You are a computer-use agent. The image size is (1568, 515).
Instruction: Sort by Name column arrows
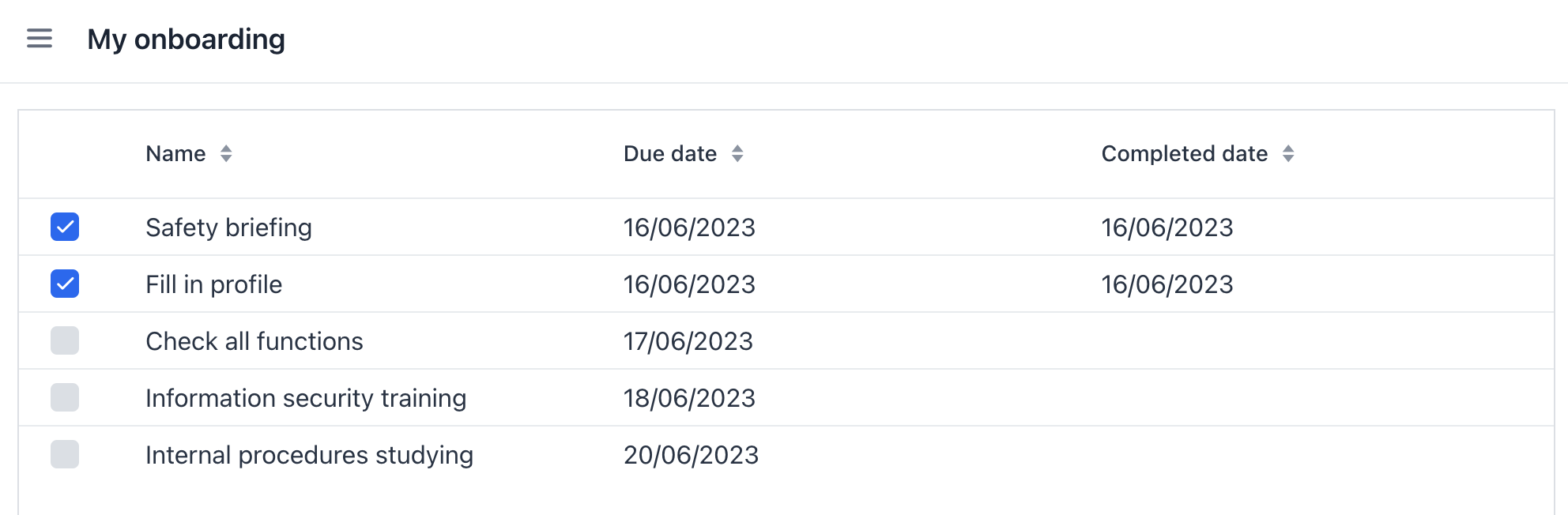click(x=226, y=154)
